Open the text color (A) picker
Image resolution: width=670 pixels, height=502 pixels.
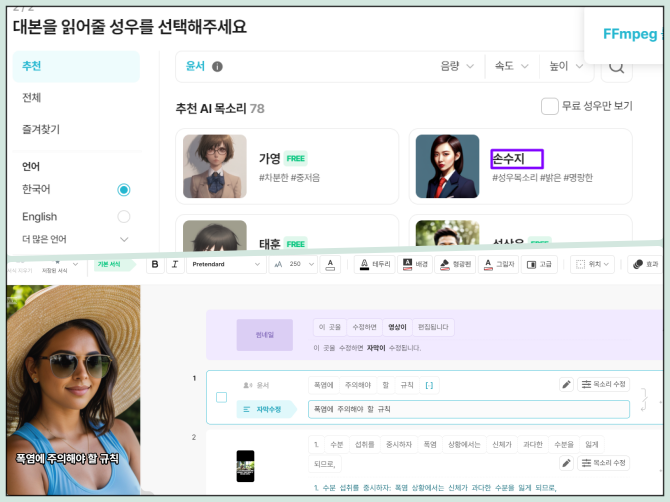330,264
